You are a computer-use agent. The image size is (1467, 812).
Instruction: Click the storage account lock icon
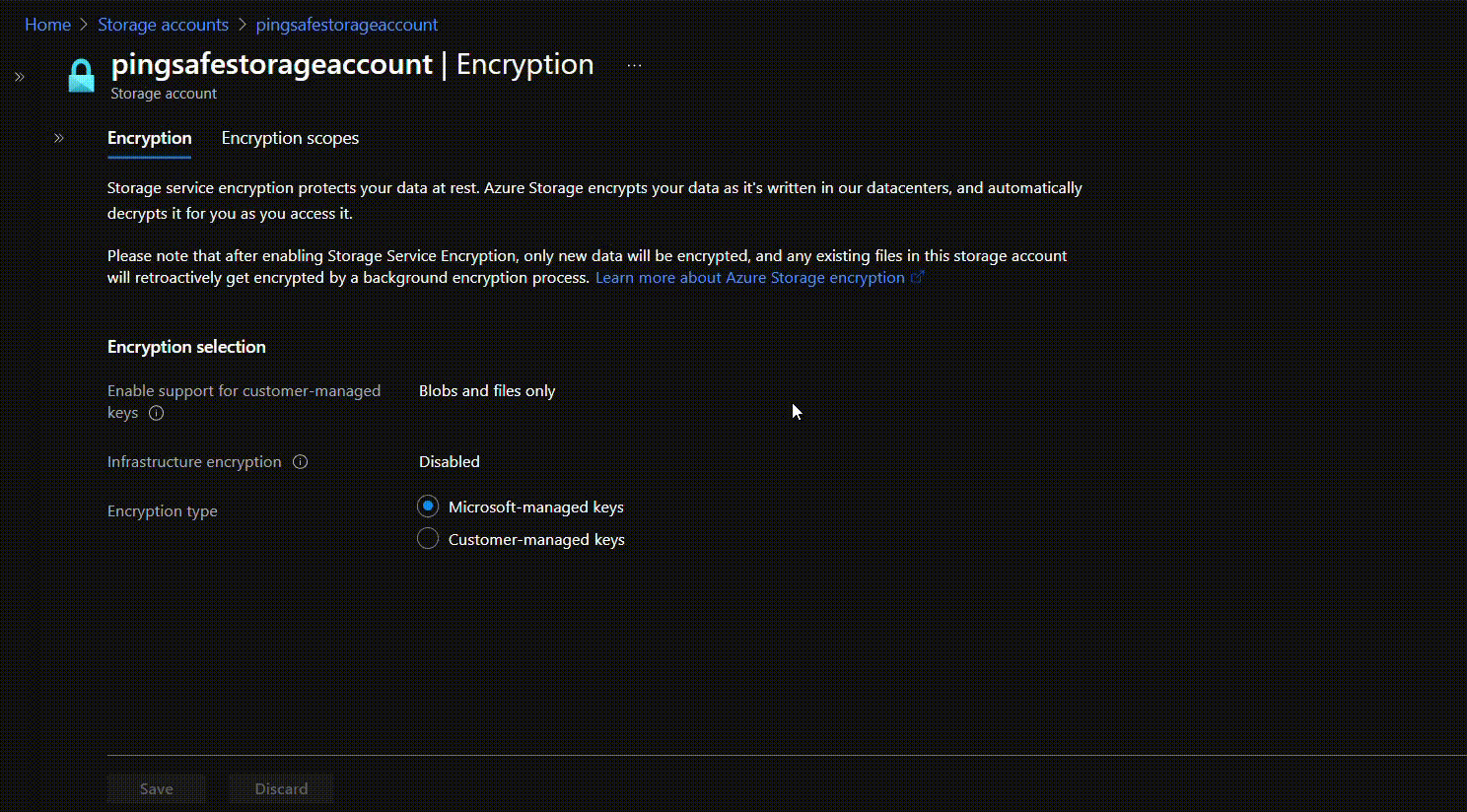(x=81, y=76)
